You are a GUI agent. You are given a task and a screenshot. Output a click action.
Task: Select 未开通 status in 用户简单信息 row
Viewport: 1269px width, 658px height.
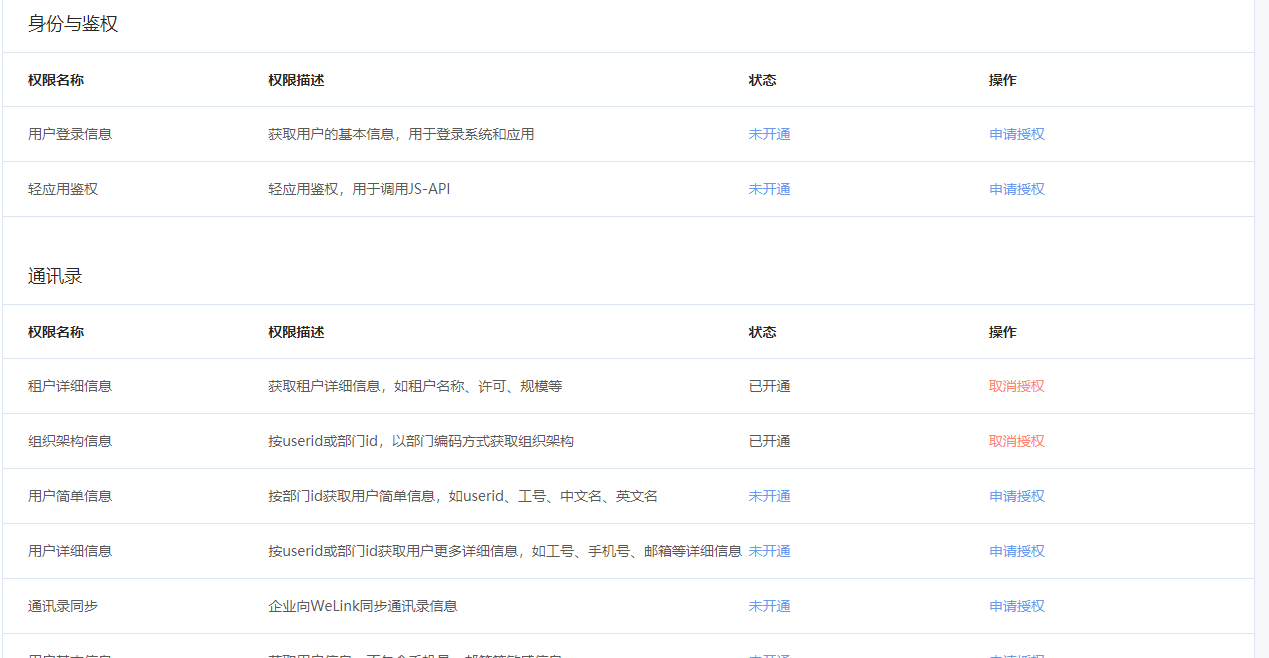click(x=769, y=496)
